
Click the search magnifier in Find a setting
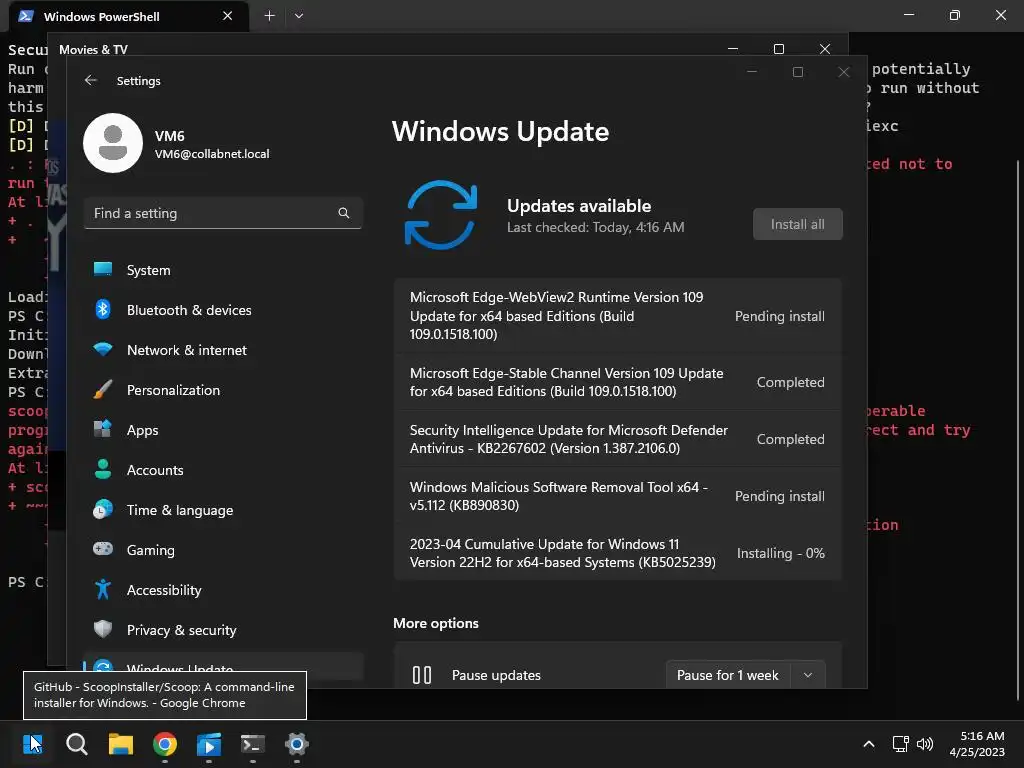[x=344, y=213]
